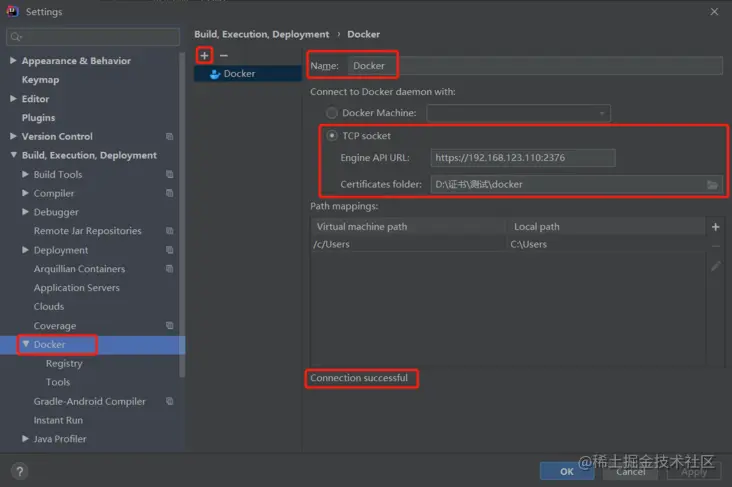This screenshot has width=732, height=487.
Task: Edit path mapping with pencil icon
Action: (715, 266)
